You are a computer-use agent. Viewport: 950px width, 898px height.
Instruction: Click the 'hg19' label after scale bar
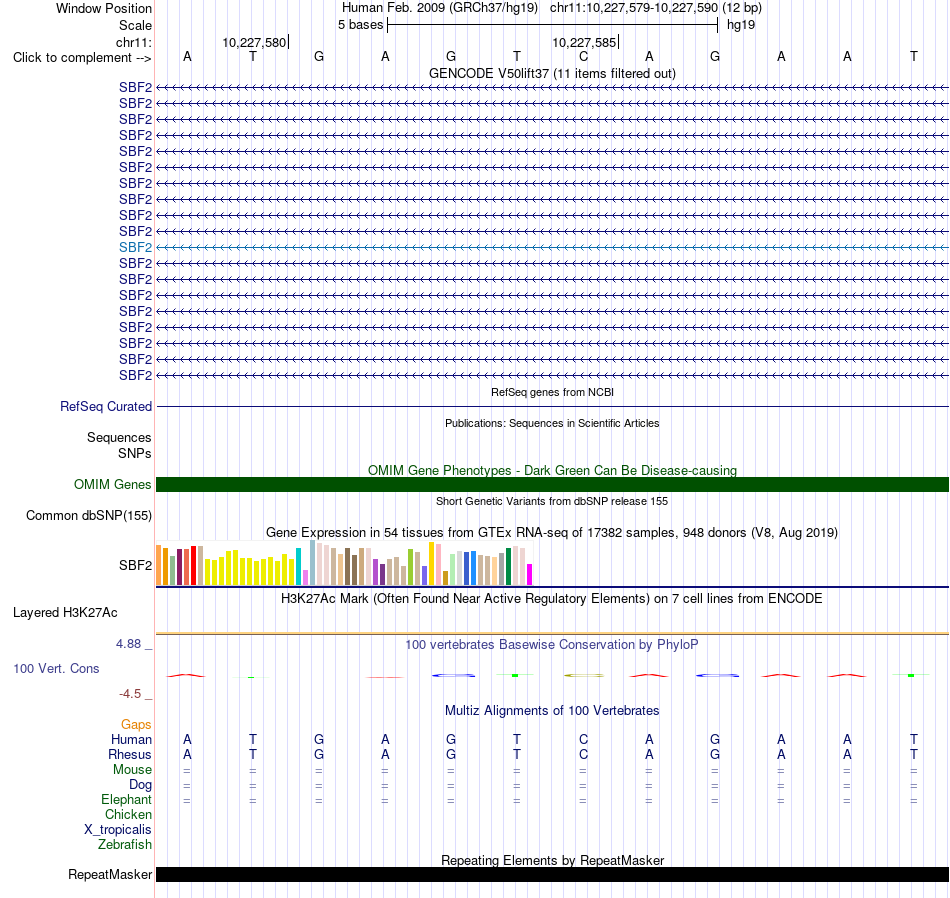tap(740, 25)
